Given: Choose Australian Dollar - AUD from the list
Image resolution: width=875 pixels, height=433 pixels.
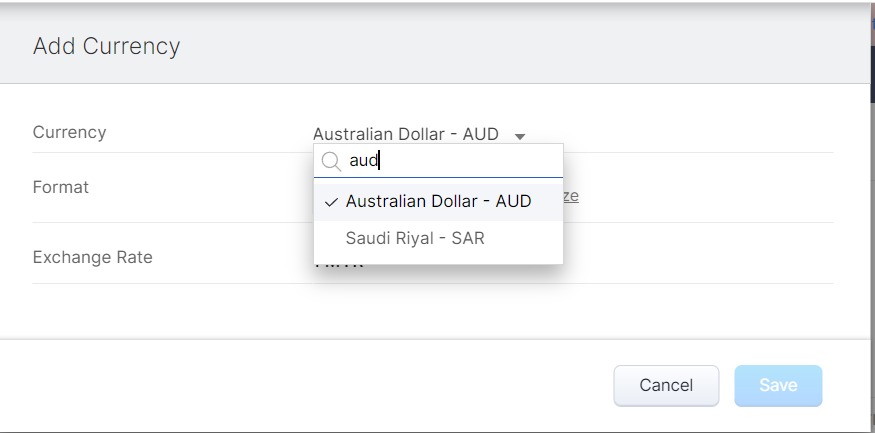Looking at the screenshot, I should (x=439, y=201).
